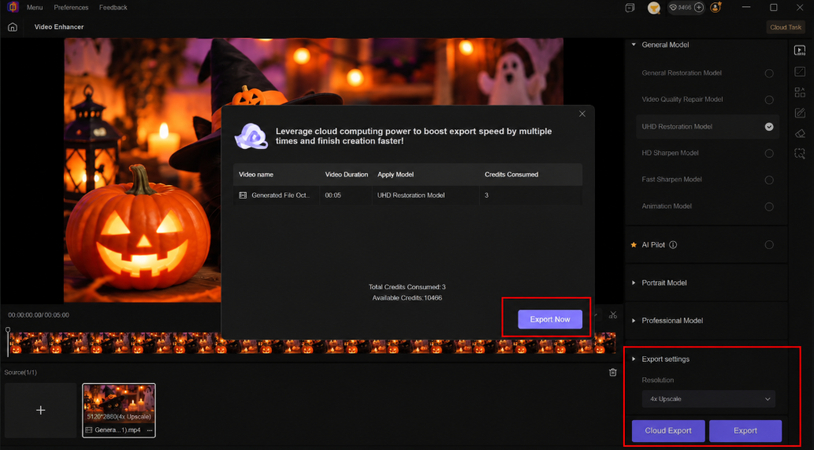Close the cloud export dialog
This screenshot has width=814, height=450.
click(x=582, y=114)
